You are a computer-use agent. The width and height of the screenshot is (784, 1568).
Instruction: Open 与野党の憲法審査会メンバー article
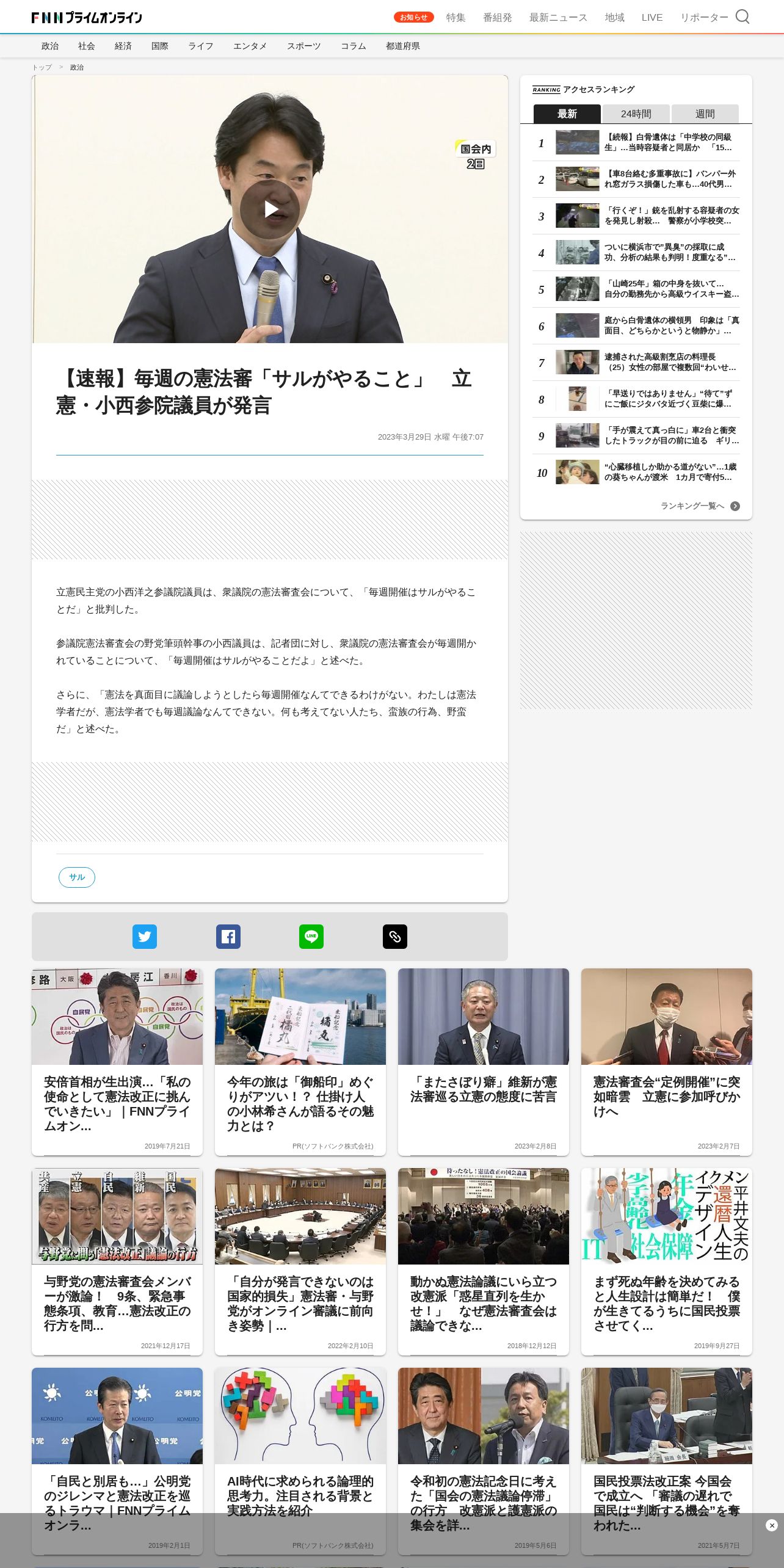tap(117, 1261)
